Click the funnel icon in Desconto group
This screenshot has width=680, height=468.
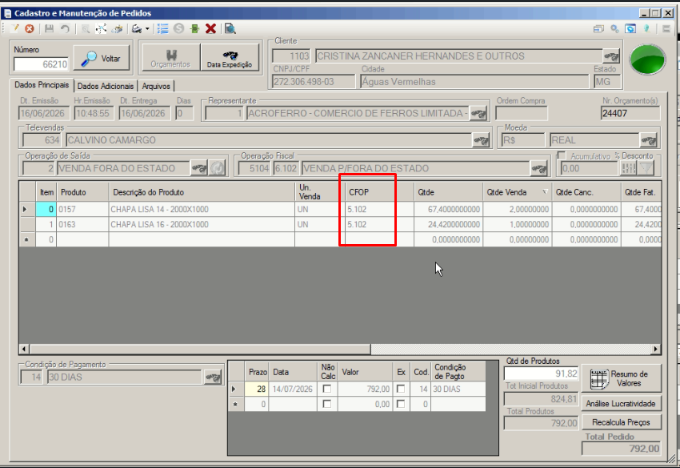tap(646, 168)
